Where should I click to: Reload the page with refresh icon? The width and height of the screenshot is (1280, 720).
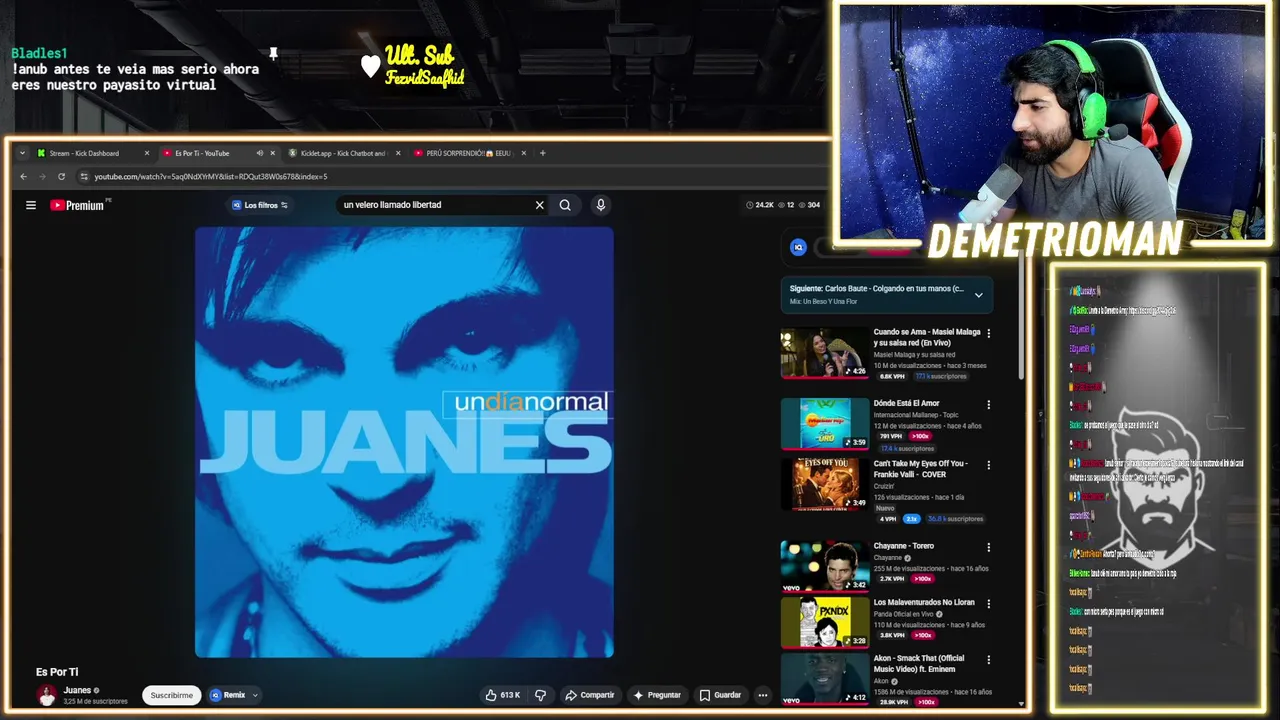[61, 177]
